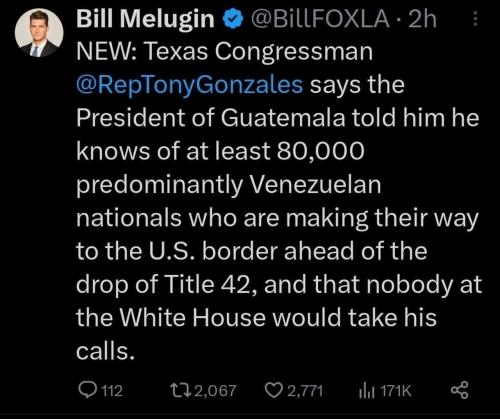
Task: Click the 171K views count
Action: pyautogui.click(x=396, y=391)
